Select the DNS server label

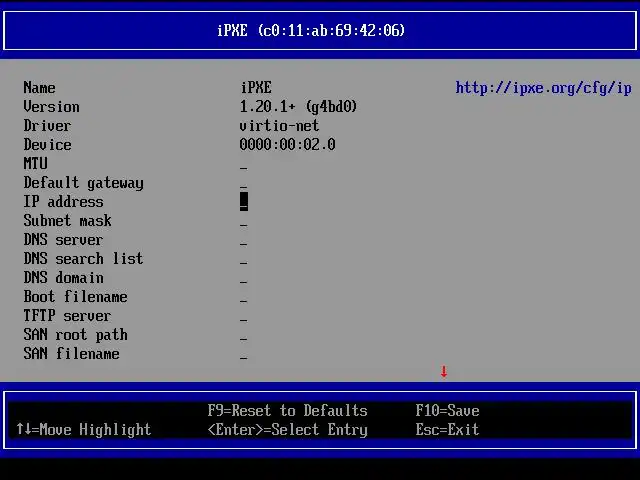click(x=63, y=240)
